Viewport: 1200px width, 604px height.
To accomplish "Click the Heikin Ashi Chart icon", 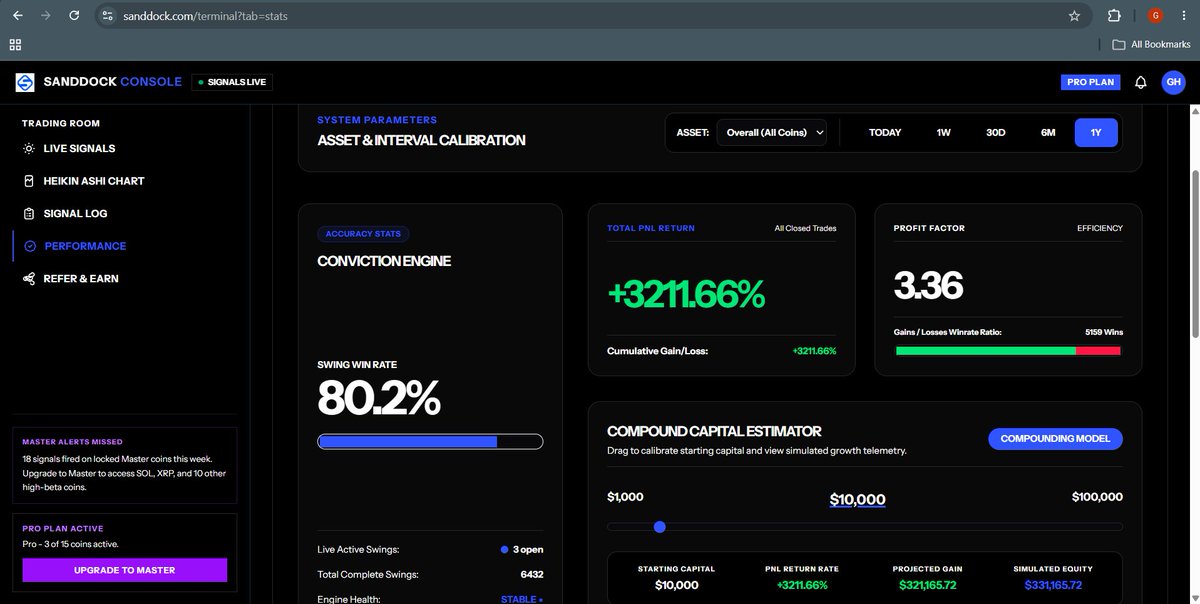I will [x=30, y=181].
